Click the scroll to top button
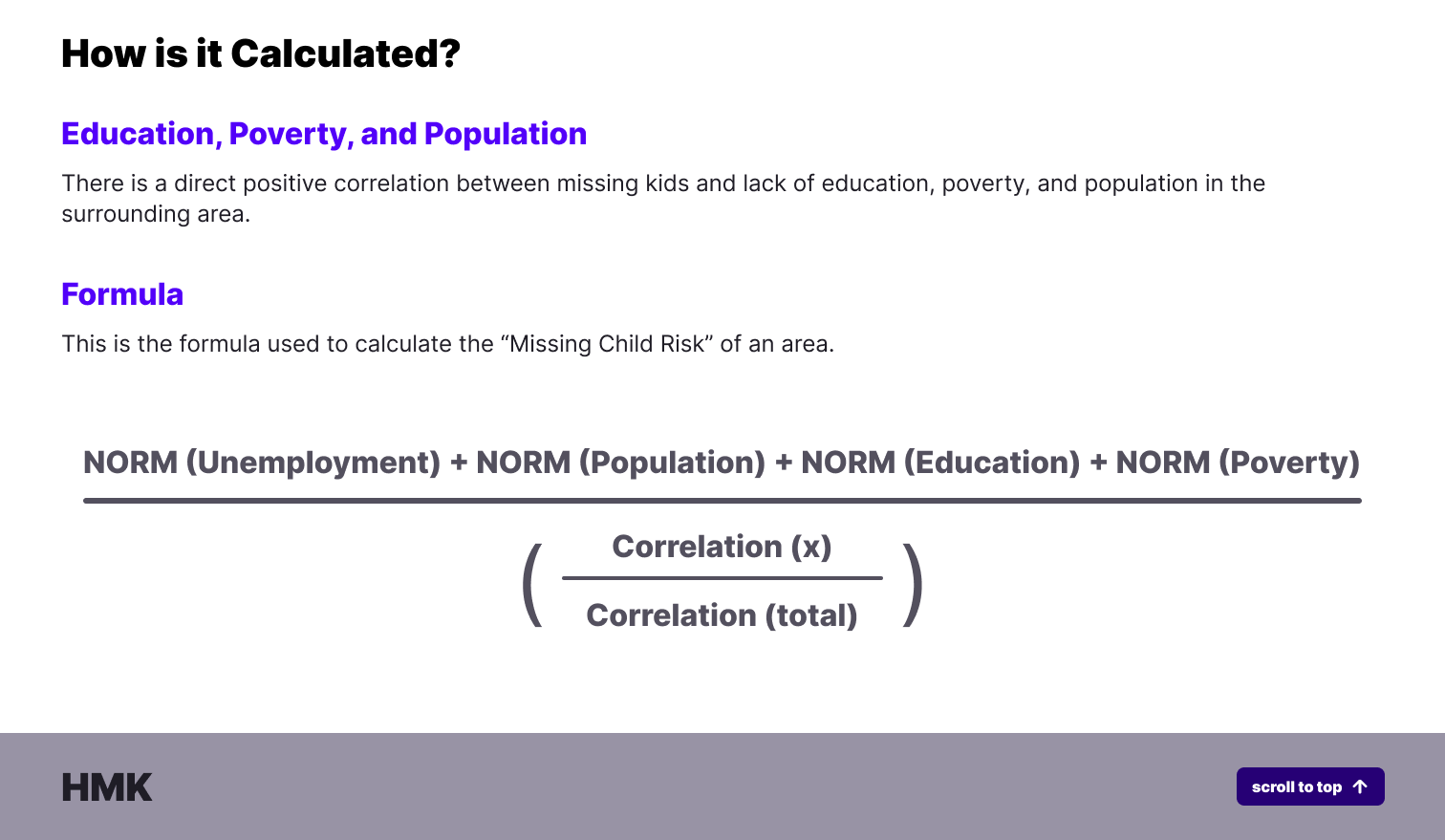This screenshot has height=840, width=1445. tap(1309, 786)
